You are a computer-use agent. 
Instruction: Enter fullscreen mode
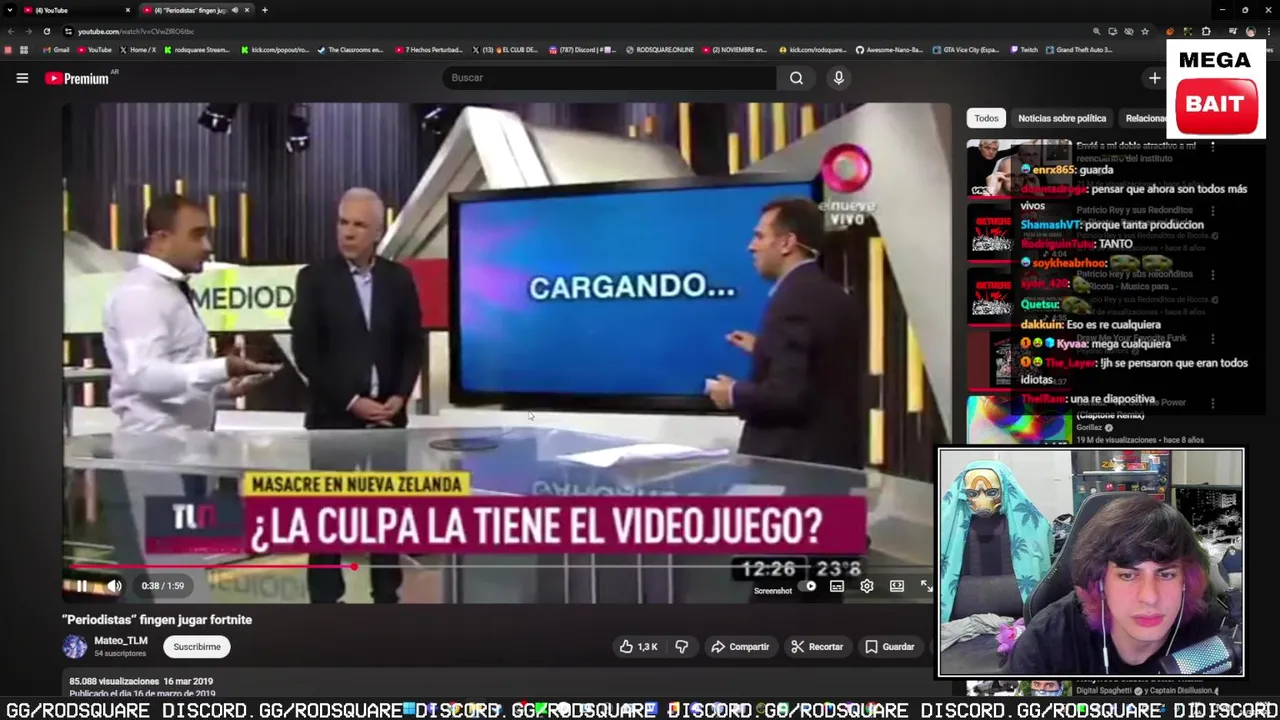click(926, 586)
